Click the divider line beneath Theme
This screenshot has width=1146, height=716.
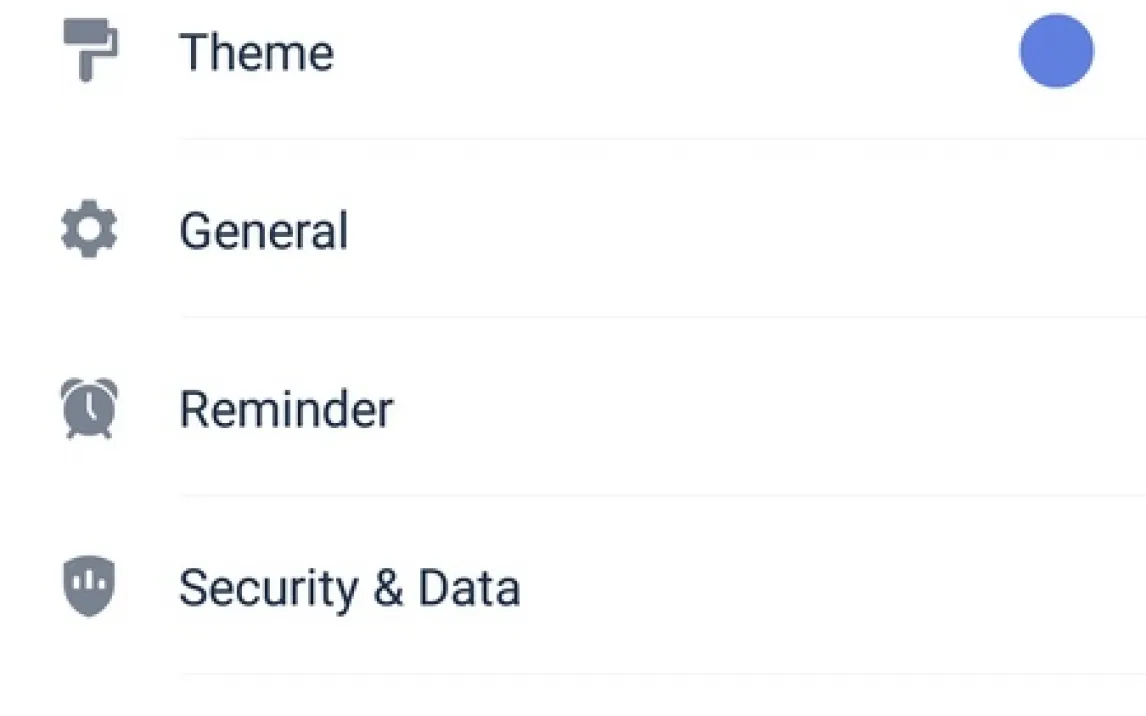tap(660, 139)
